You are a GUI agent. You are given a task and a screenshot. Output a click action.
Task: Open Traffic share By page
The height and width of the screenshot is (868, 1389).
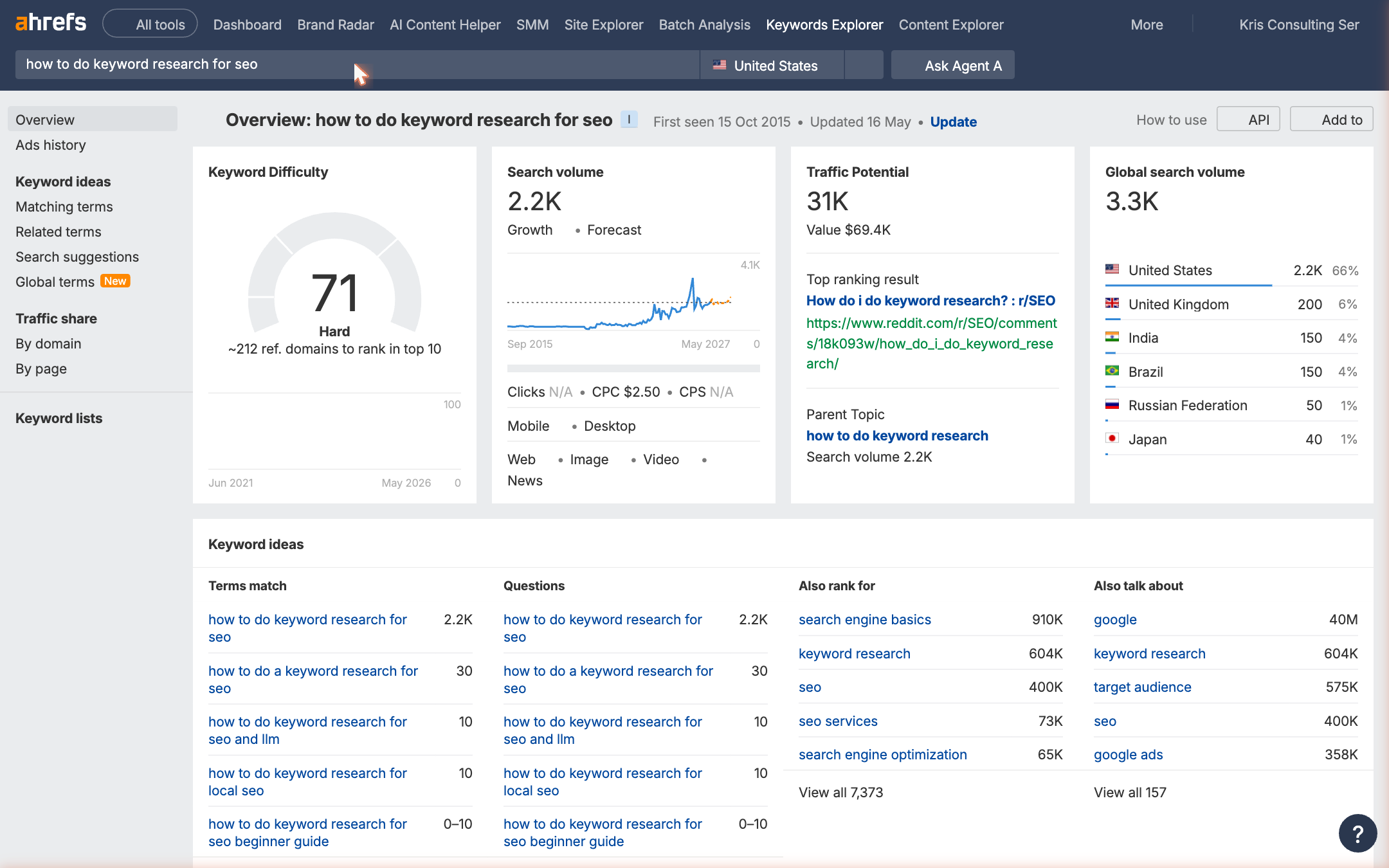pos(41,368)
